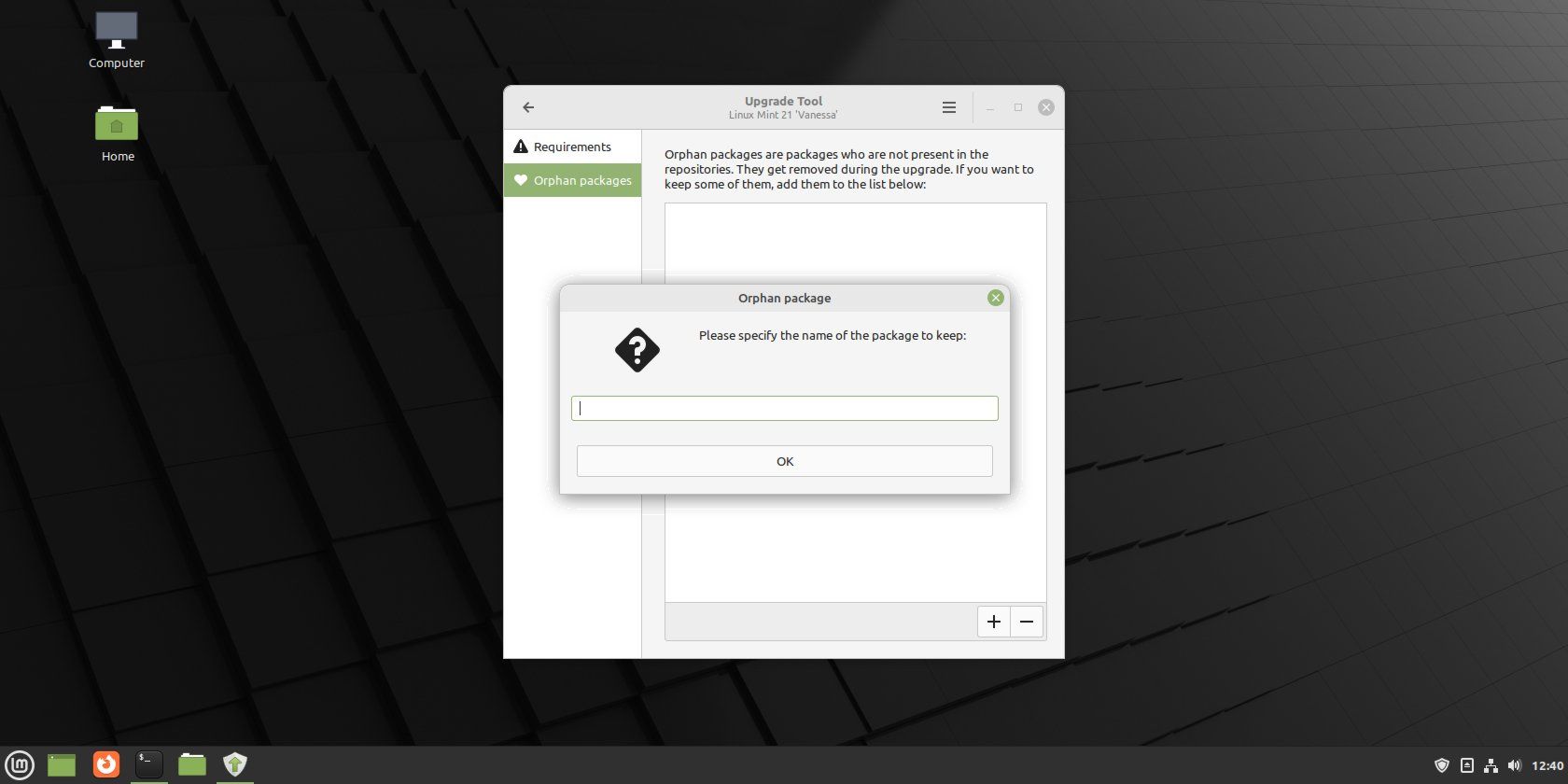Image resolution: width=1568 pixels, height=784 pixels.
Task: Maximize the Upgrade Tool window
Action: coord(1018,107)
